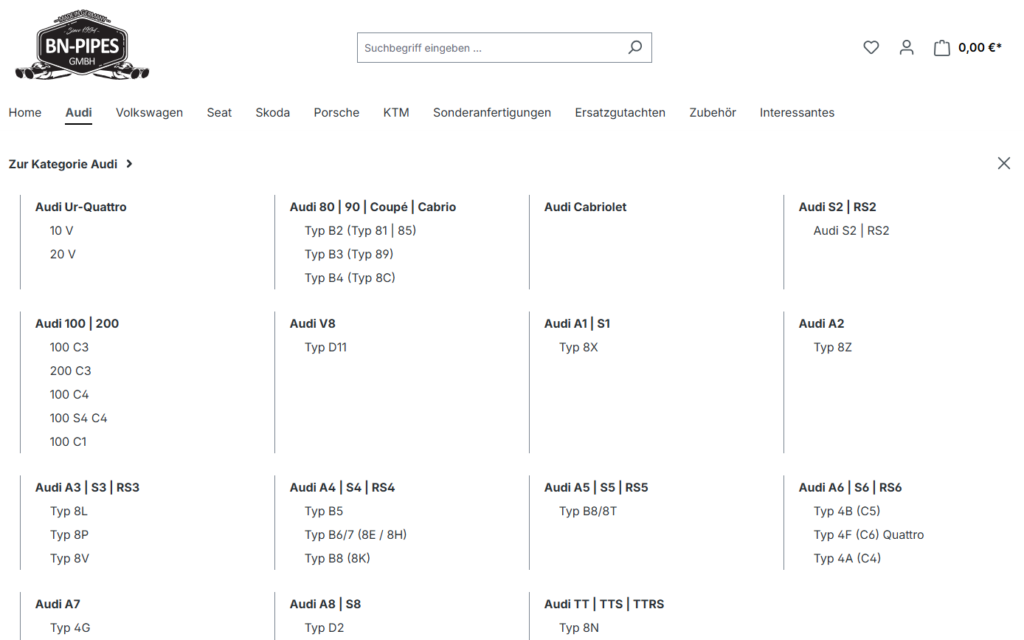The width and height of the screenshot is (1024, 640).
Task: Select the Audi S2 | RS2 sub-entry
Action: coord(851,231)
